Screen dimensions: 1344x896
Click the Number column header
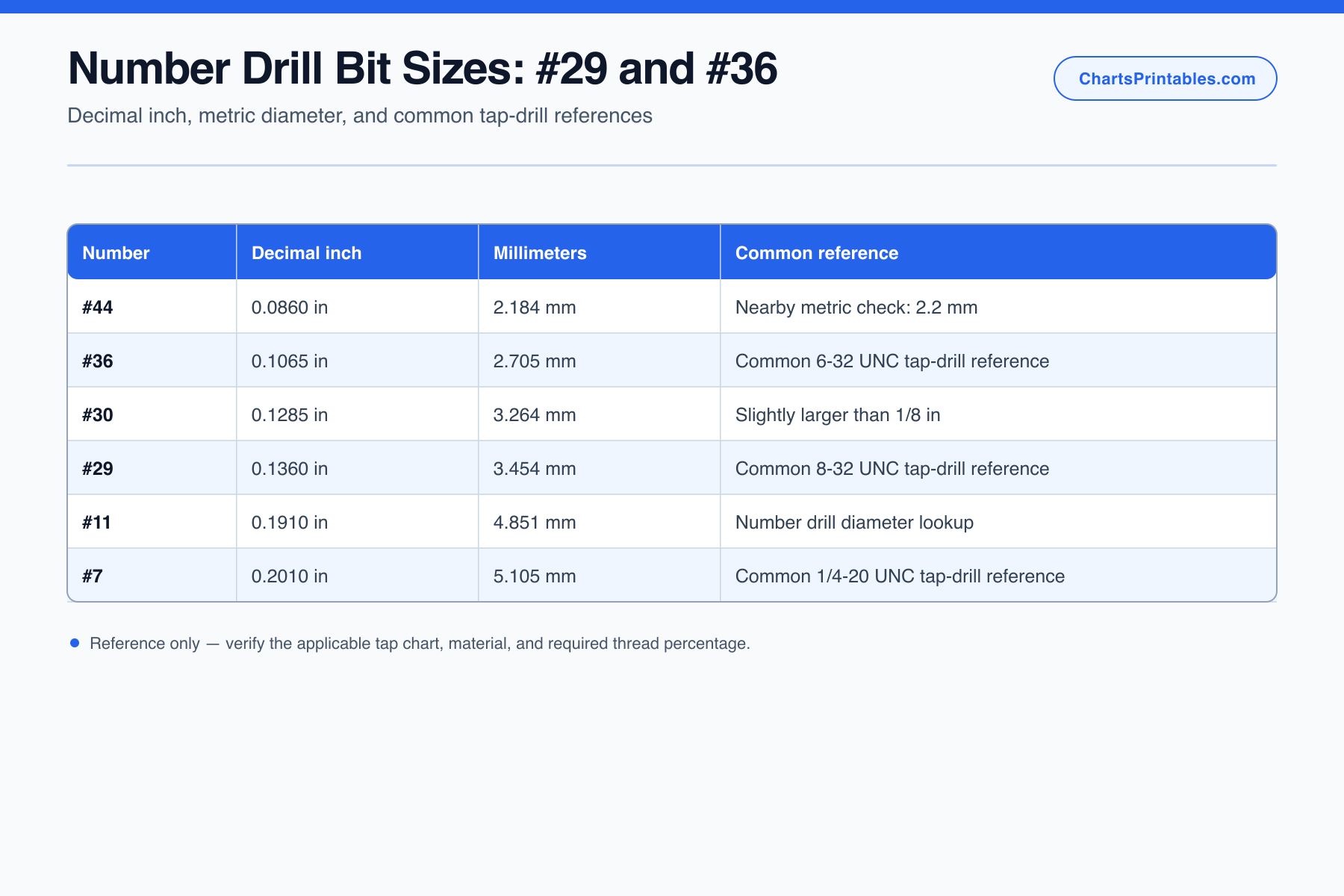pyautogui.click(x=152, y=252)
